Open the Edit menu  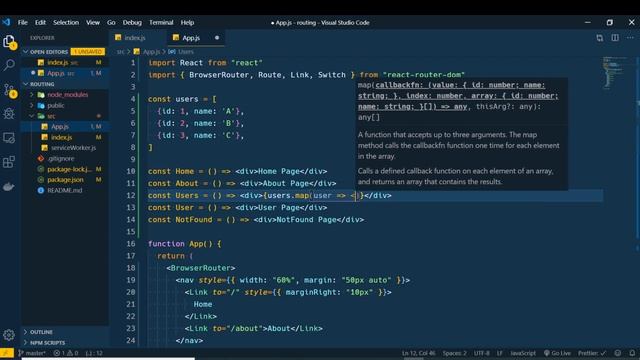[x=40, y=22]
